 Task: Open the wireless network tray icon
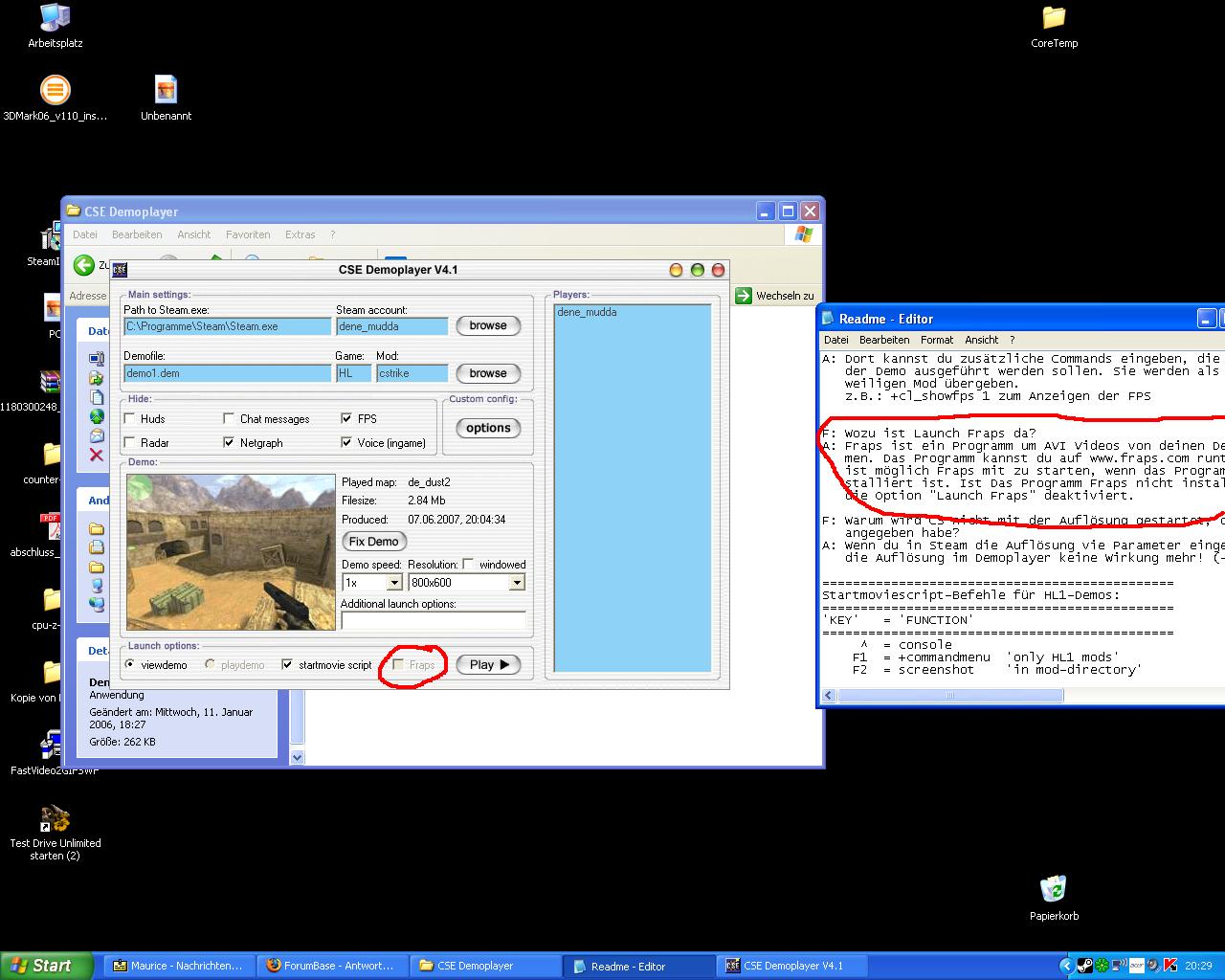(x=1120, y=966)
